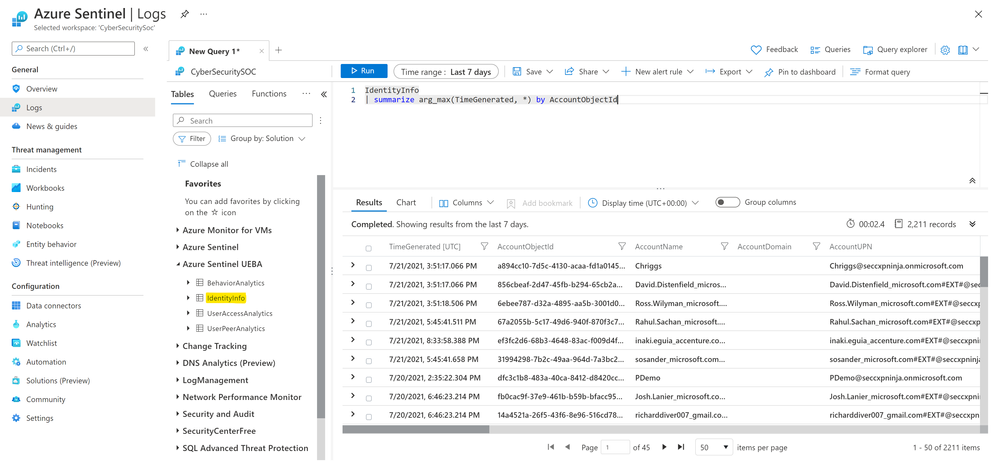The height and width of the screenshot is (465, 999).
Task: Change the 50 items per page dropdown
Action: pyautogui.click(x=713, y=448)
